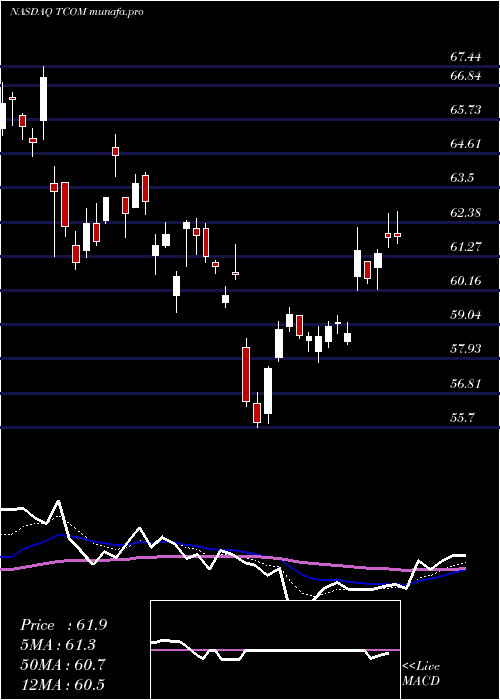Select the 59.04 price level label

[465, 315]
